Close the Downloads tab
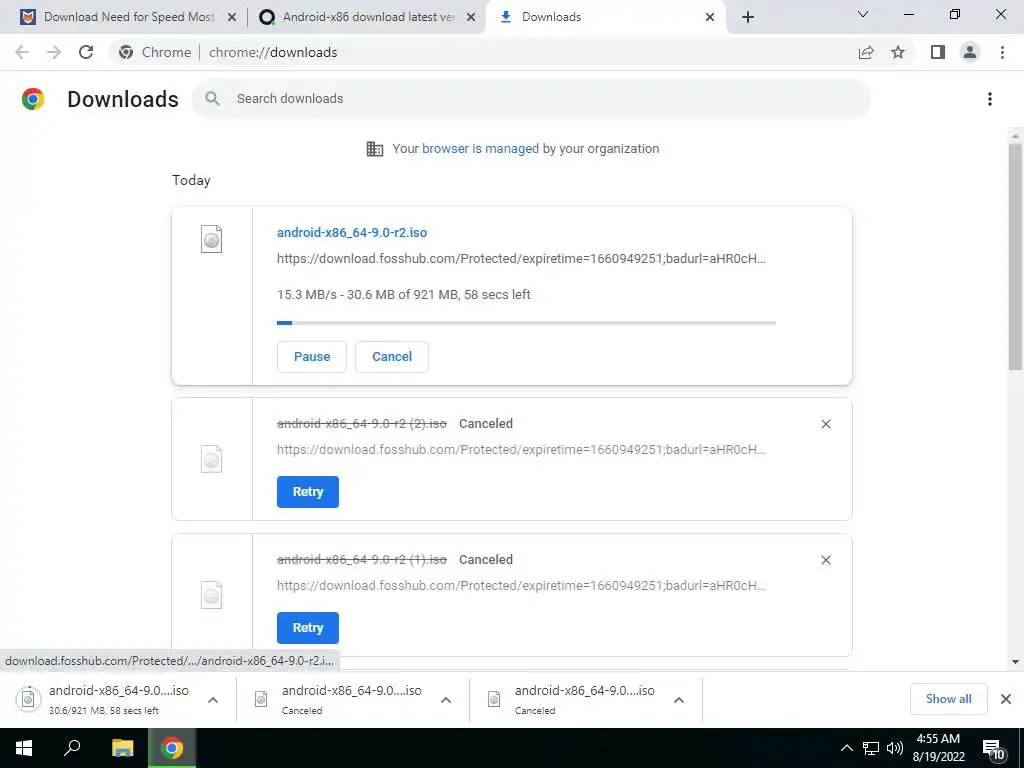 710,18
